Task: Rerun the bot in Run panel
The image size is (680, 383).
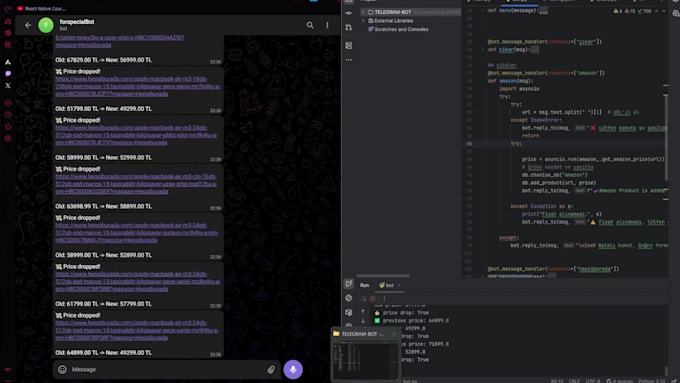Action: point(363,298)
